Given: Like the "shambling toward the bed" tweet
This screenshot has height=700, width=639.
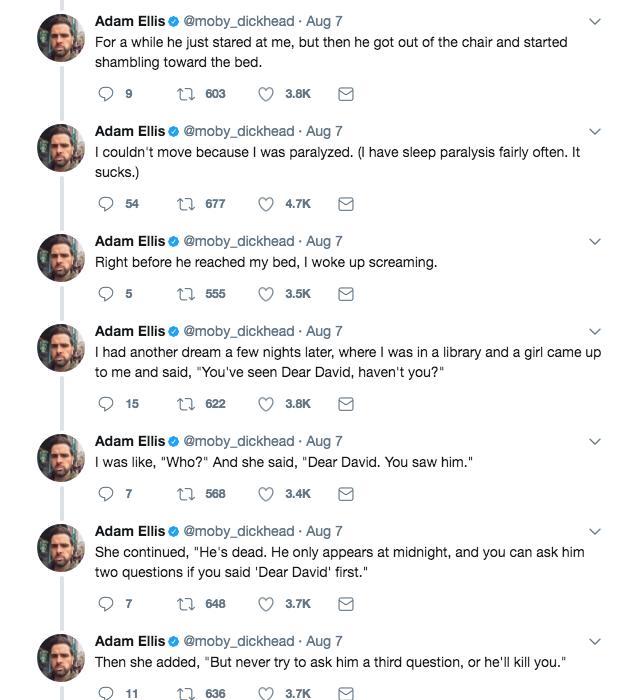Looking at the screenshot, I should (x=266, y=94).
